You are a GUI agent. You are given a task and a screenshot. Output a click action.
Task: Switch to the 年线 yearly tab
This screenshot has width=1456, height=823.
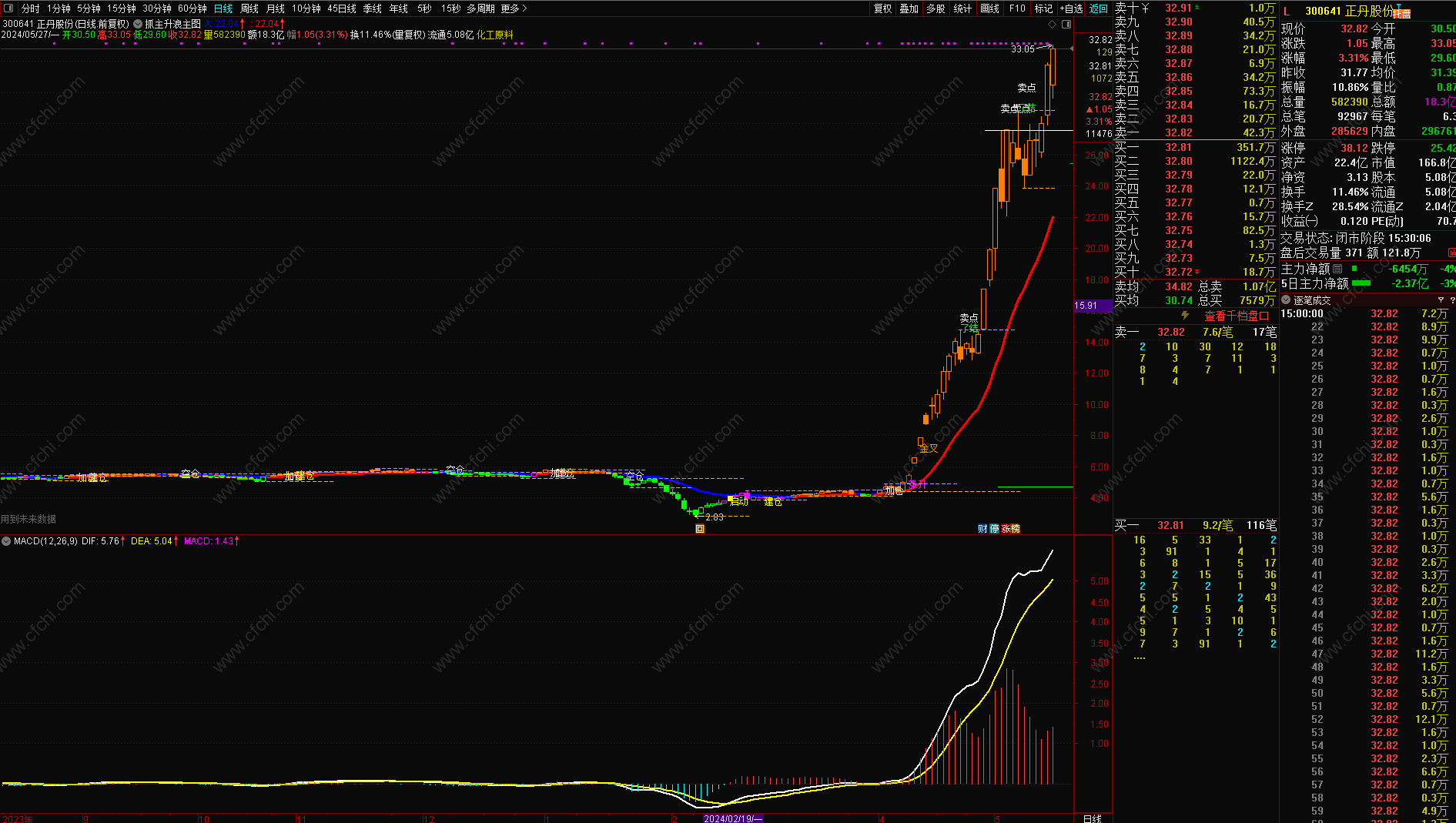coord(399,8)
